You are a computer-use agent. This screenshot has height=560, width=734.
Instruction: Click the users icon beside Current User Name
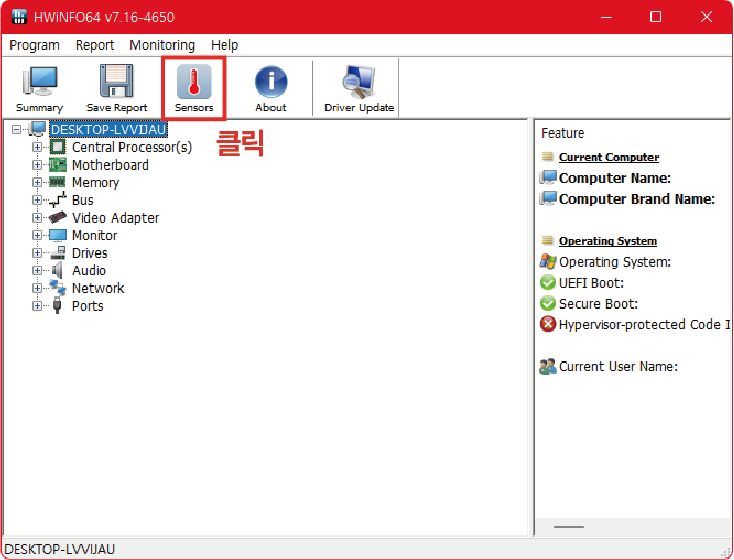coord(548,366)
